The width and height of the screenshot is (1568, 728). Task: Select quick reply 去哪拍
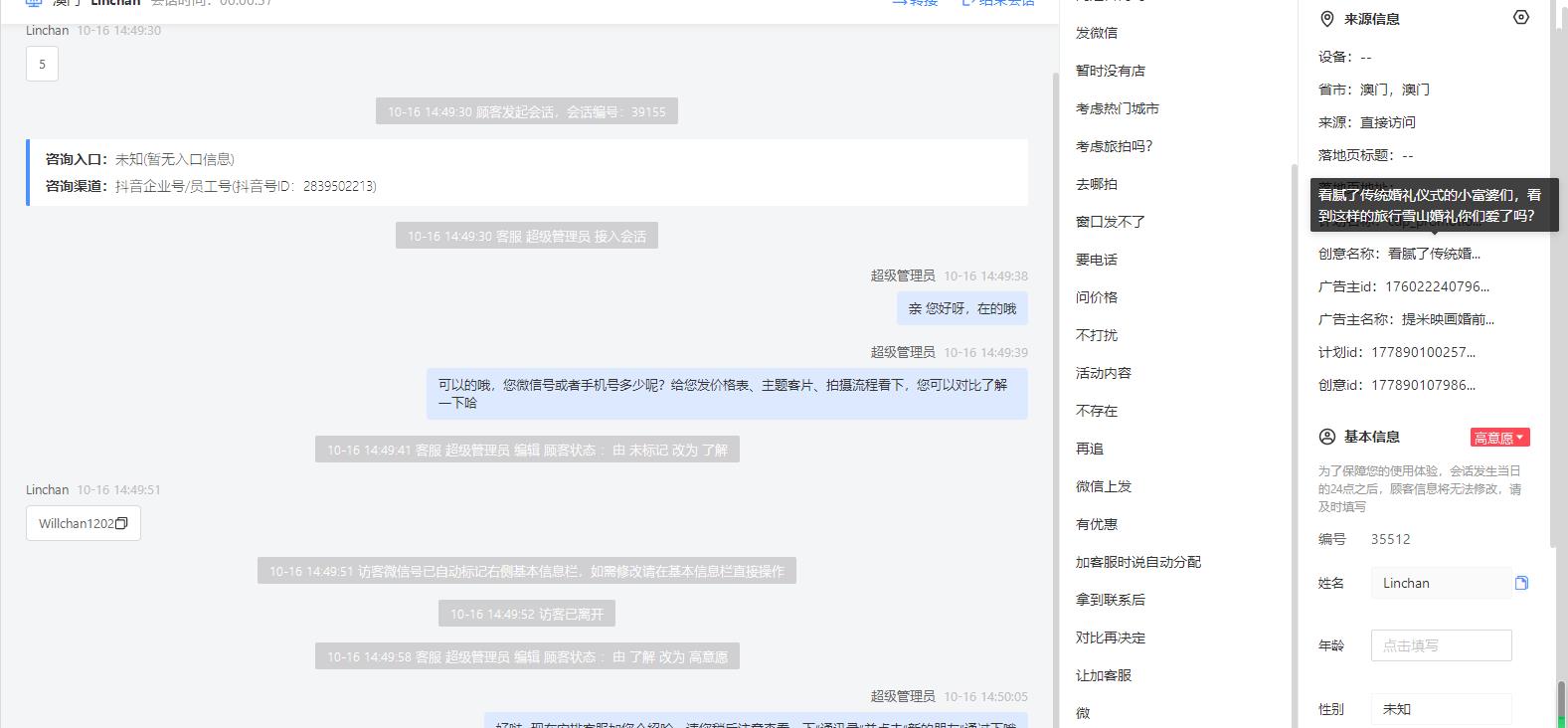point(1097,184)
